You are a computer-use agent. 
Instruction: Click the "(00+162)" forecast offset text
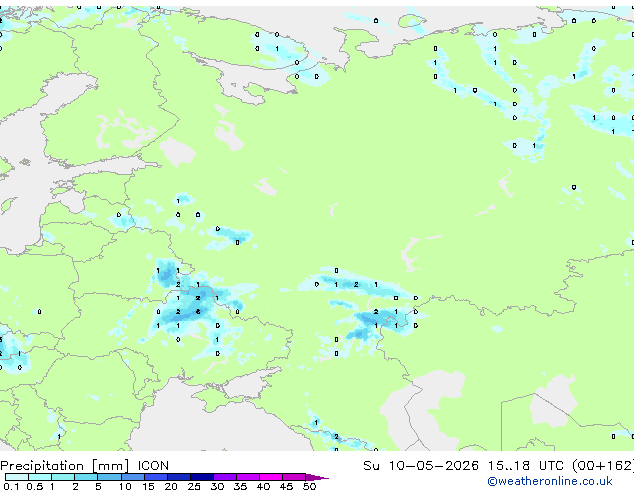[603, 466]
